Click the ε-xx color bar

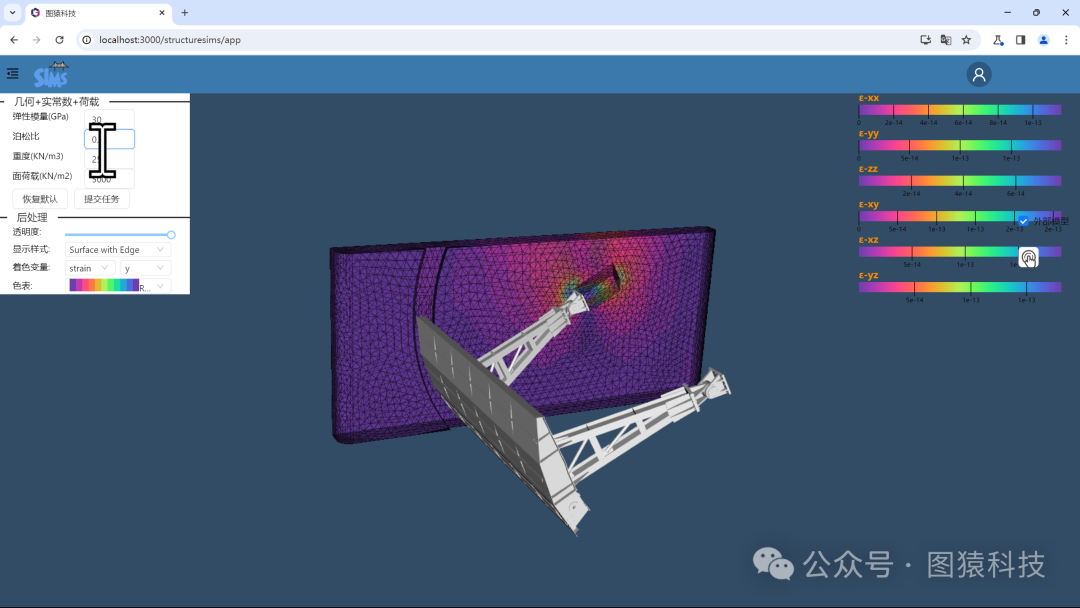[959, 110]
